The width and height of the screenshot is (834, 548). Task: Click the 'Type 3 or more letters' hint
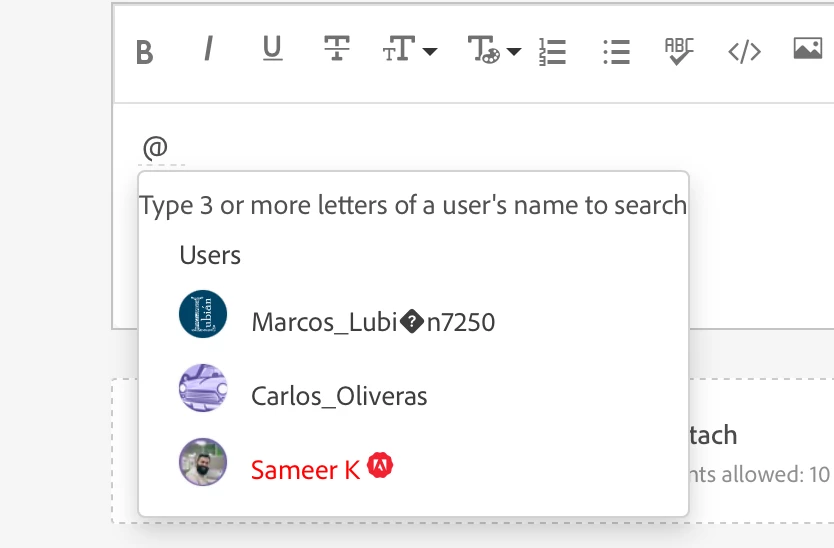point(413,206)
